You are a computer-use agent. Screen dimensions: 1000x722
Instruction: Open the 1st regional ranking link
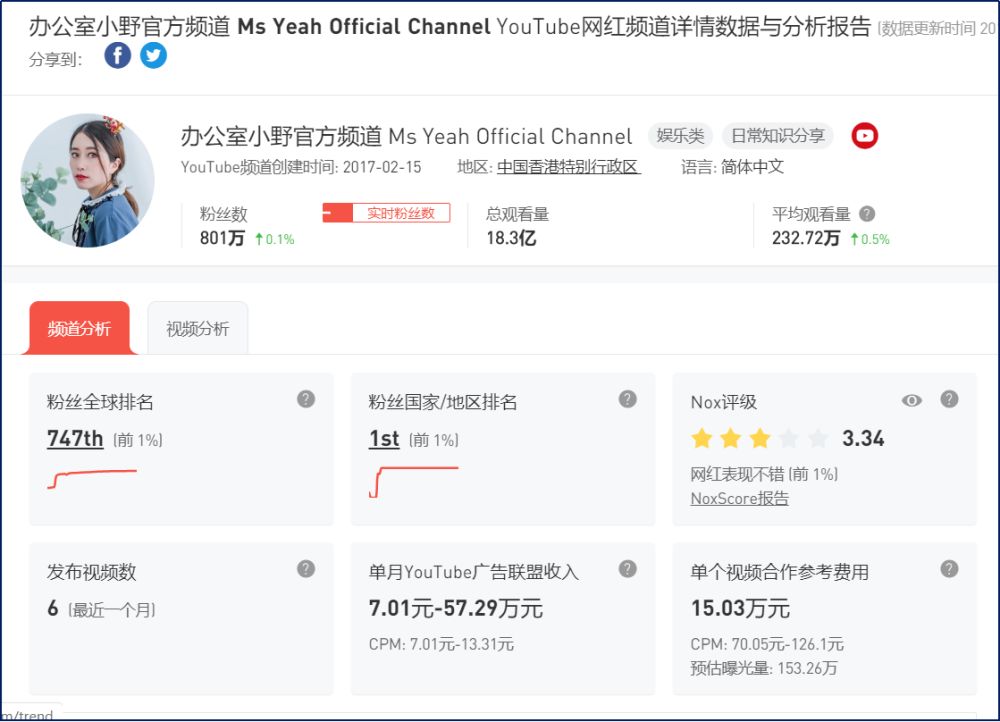(x=384, y=438)
